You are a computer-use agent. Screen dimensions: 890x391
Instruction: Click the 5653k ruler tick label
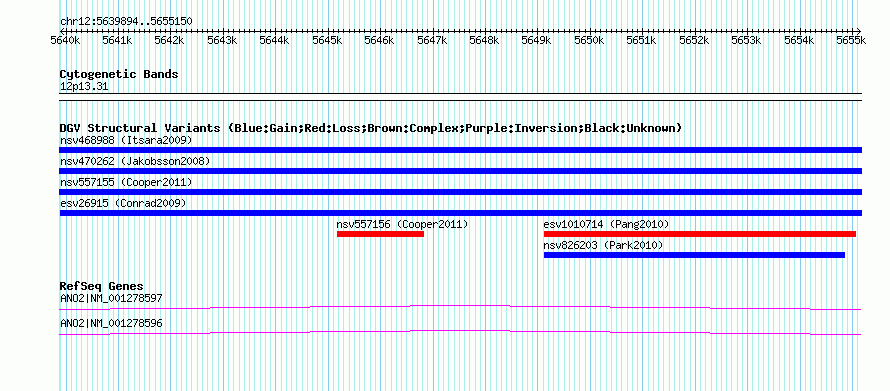click(747, 40)
